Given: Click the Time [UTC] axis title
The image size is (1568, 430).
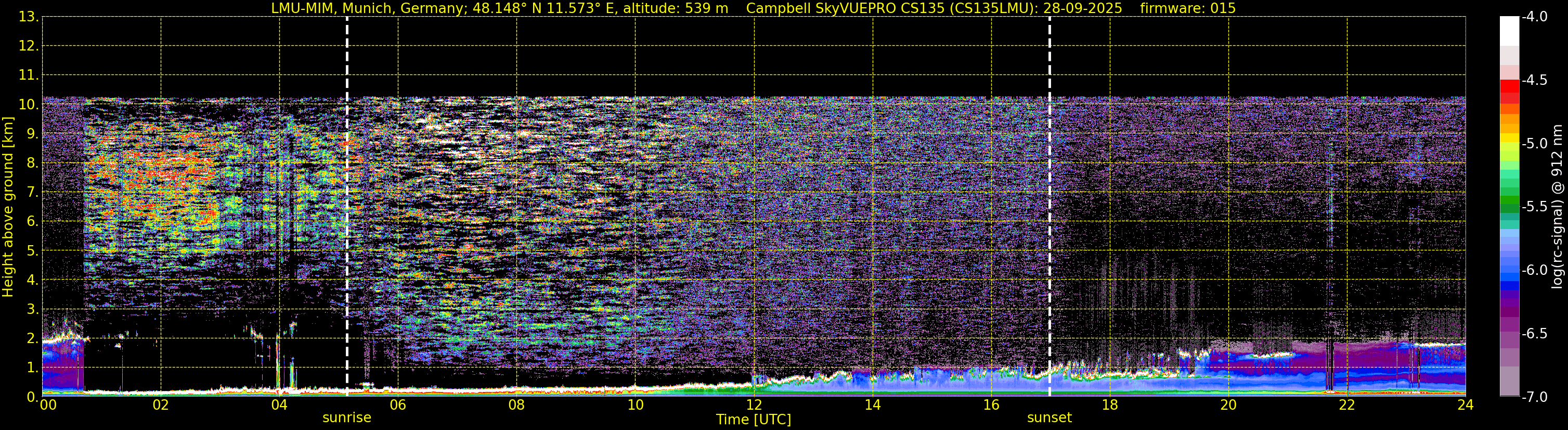Looking at the screenshot, I should (x=754, y=420).
